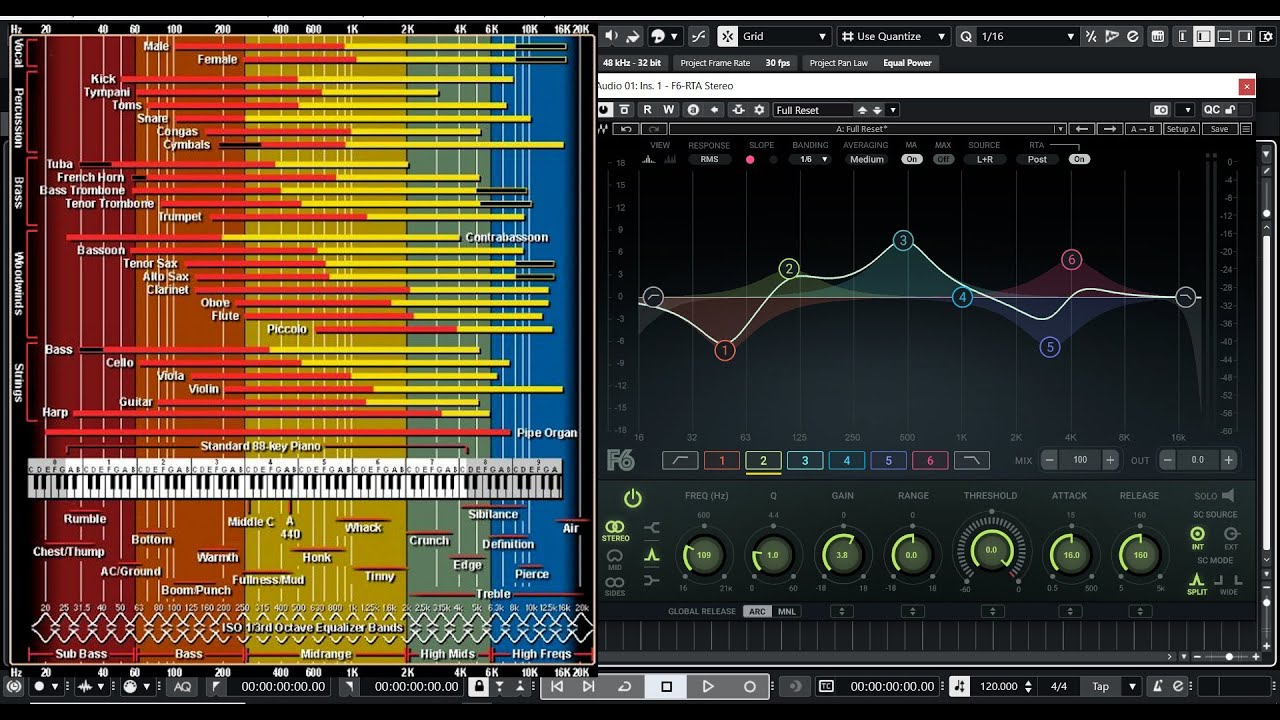Viewport: 1280px width, 720px height.
Task: Select band tab 2
Action: 763,460
